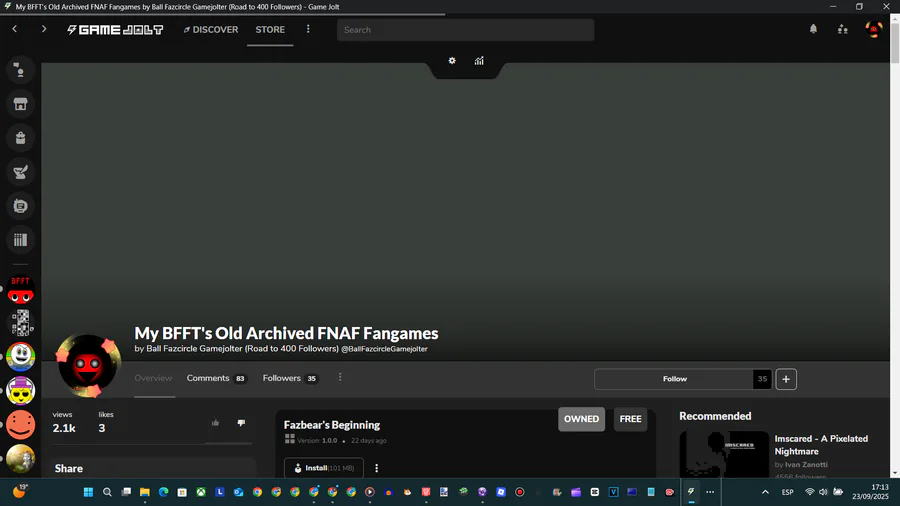The image size is (900, 506).
Task: Open the Game Jolt logo home link
Action: tap(115, 30)
